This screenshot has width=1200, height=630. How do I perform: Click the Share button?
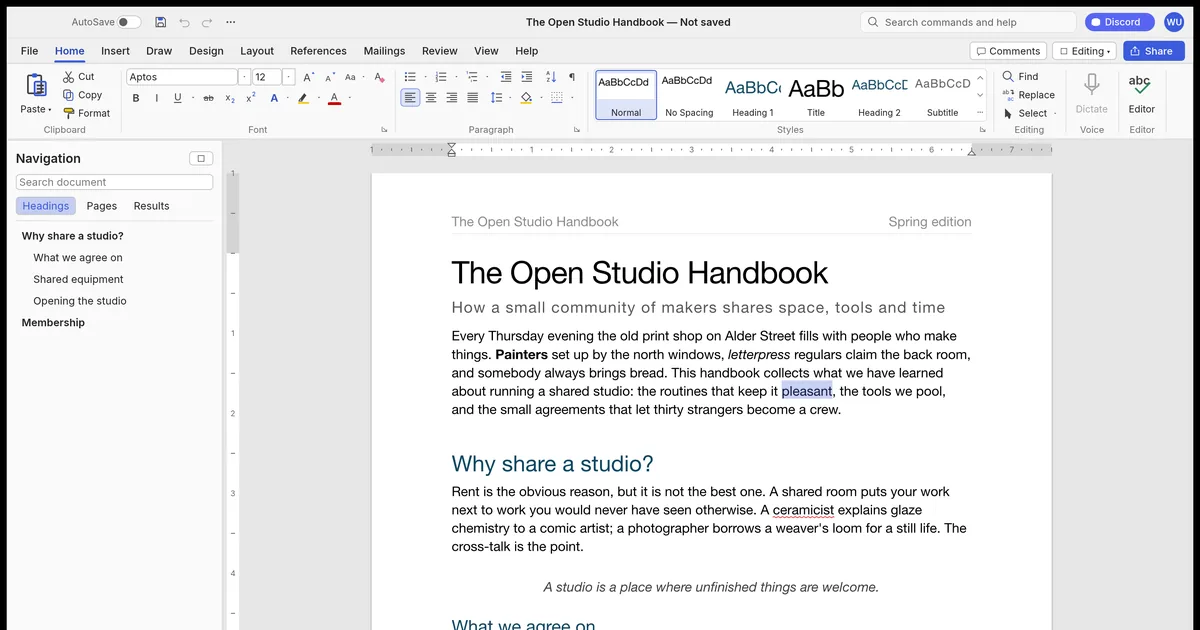1153,51
